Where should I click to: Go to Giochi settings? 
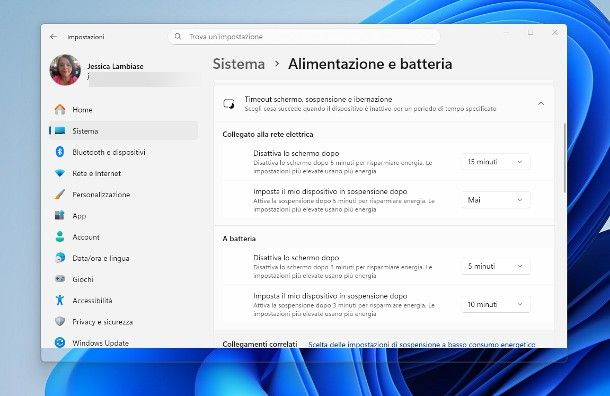[124, 279]
